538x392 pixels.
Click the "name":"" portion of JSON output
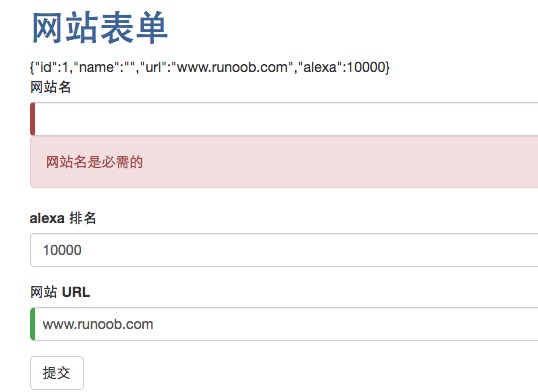107,67
